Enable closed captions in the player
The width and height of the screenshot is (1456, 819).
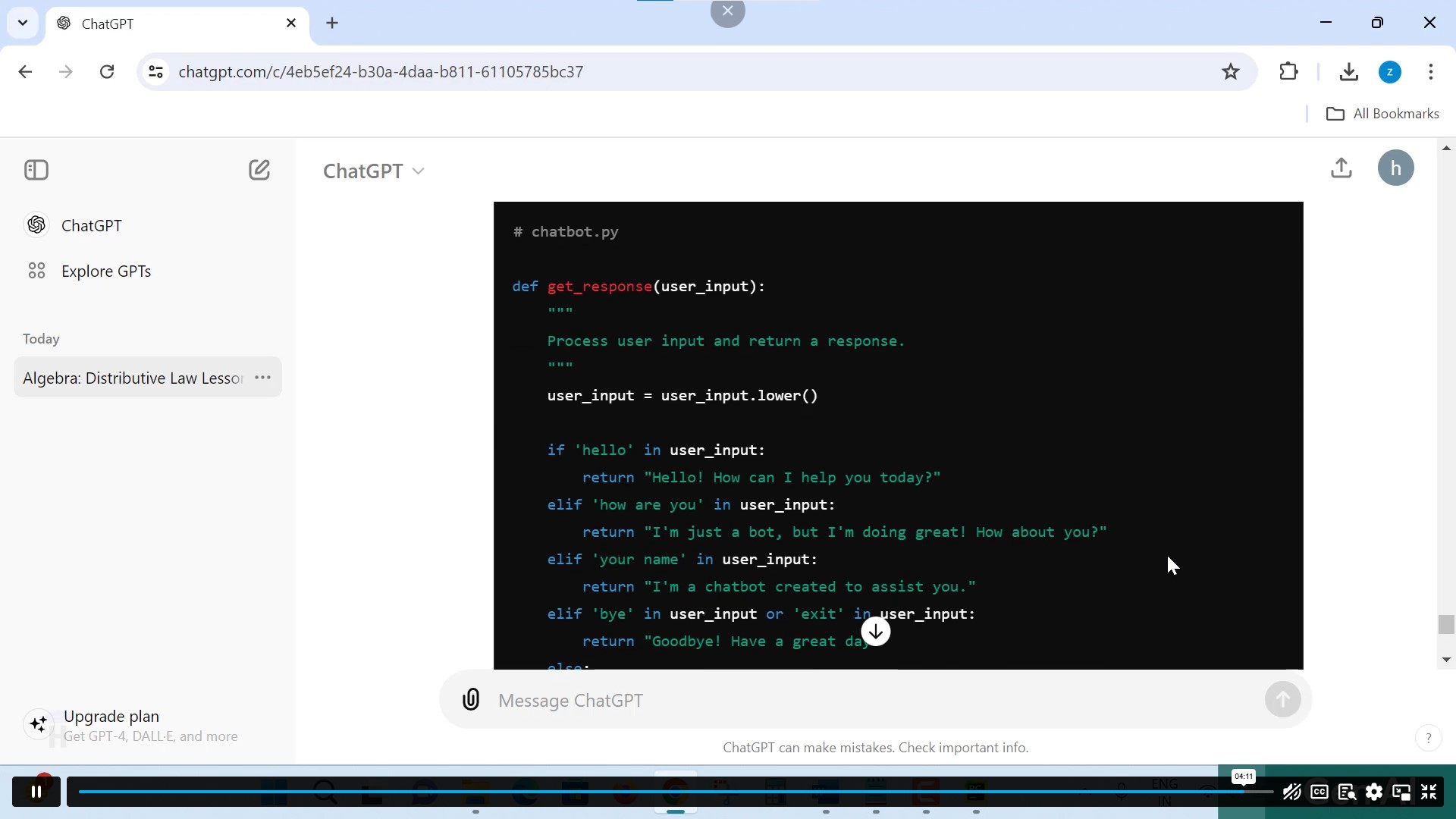coord(1319,792)
